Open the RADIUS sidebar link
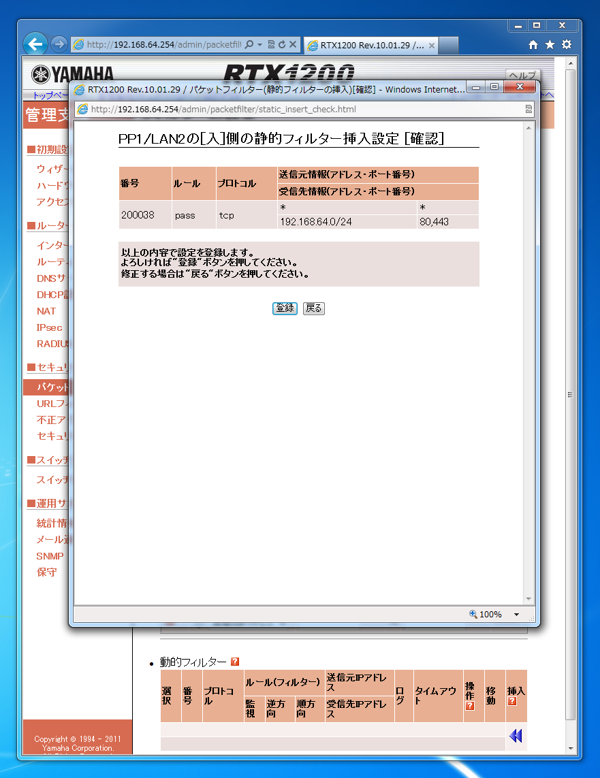 point(52,344)
